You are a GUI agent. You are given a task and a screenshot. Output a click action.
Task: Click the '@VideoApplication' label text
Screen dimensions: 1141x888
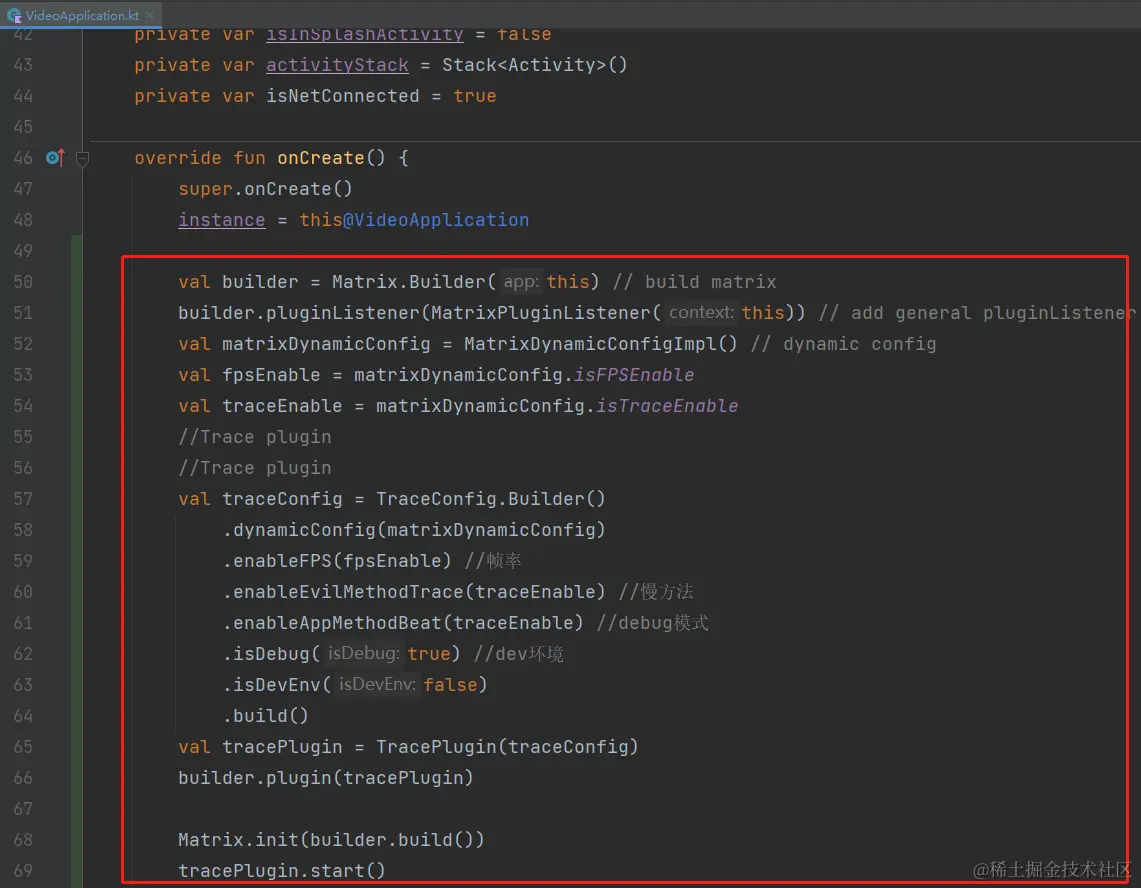pos(436,220)
